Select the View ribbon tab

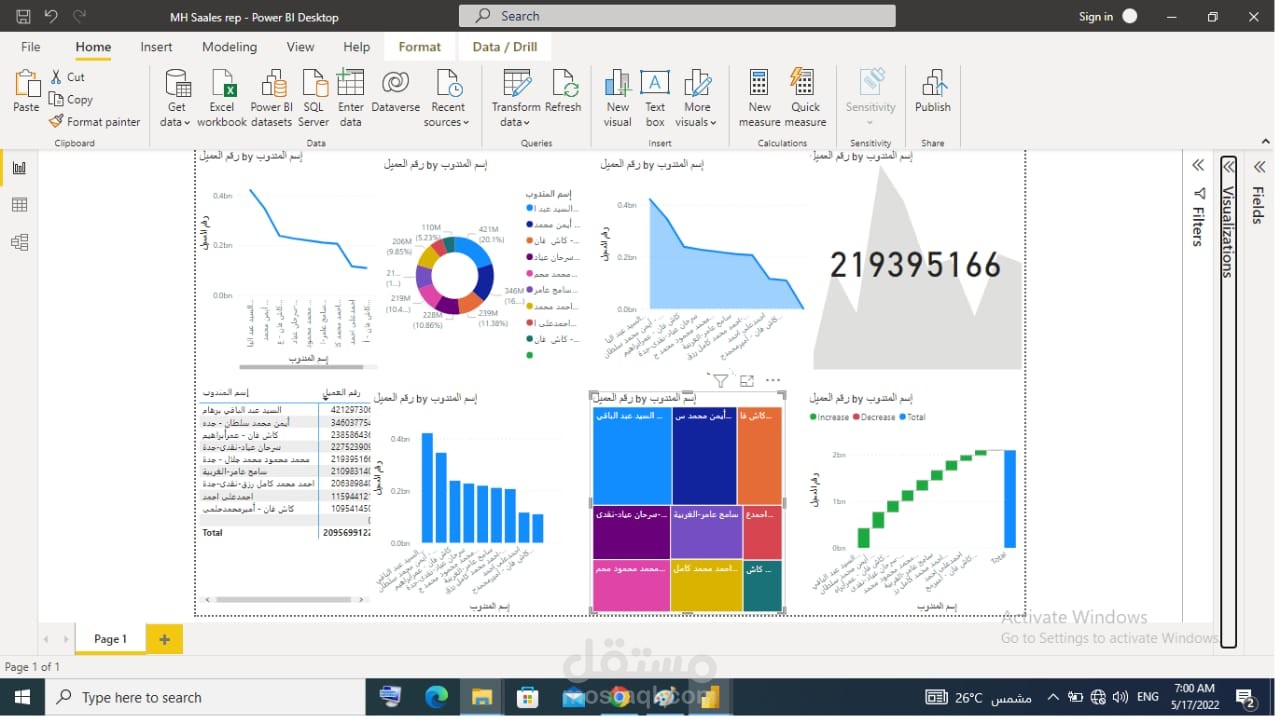coord(300,47)
